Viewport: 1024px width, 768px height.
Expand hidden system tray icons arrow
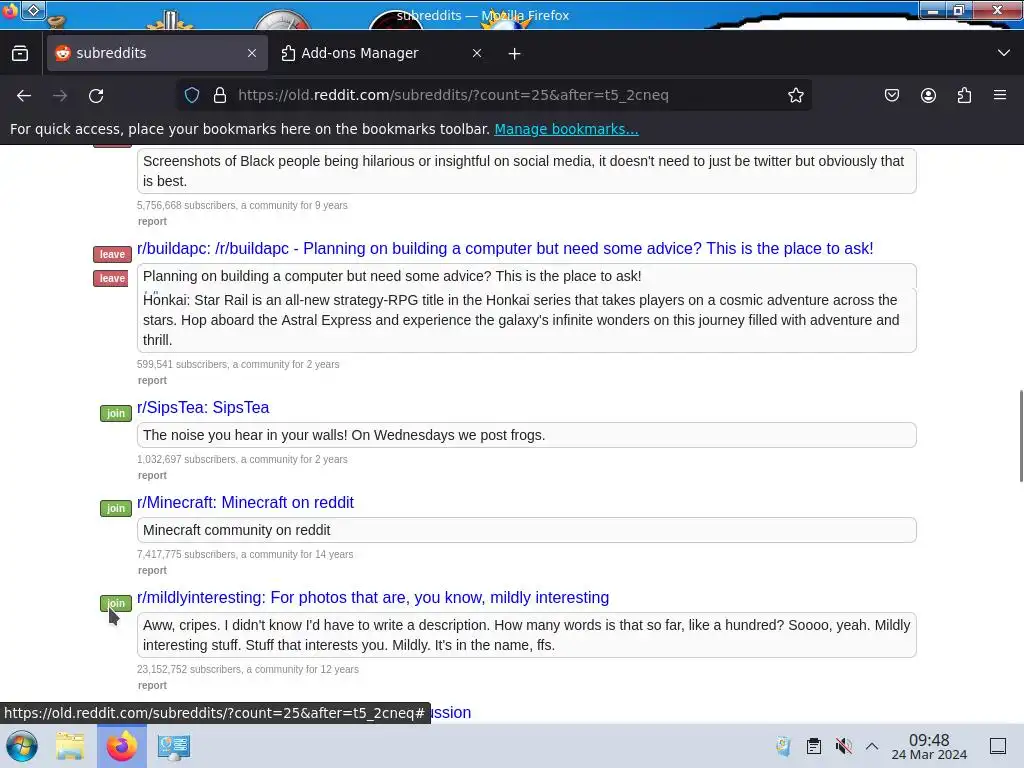click(872, 746)
